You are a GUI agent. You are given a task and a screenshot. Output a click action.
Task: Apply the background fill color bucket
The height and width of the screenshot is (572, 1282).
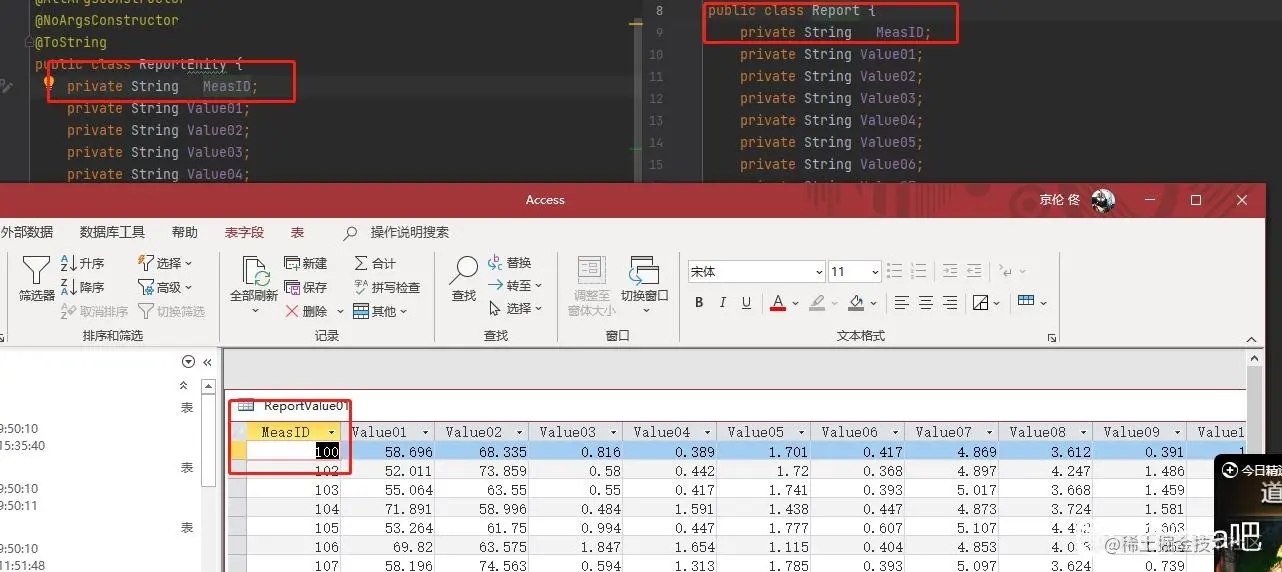(856, 302)
